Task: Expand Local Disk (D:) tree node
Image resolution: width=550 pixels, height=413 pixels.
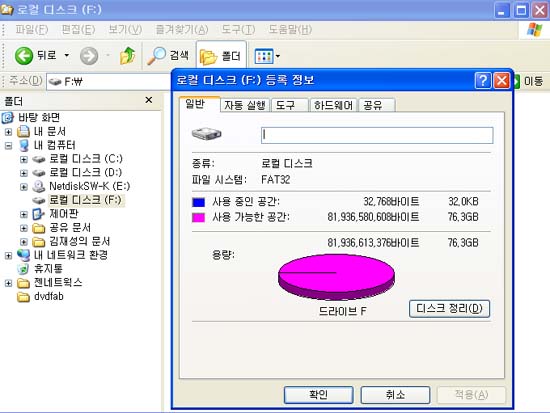Action: tap(24, 173)
